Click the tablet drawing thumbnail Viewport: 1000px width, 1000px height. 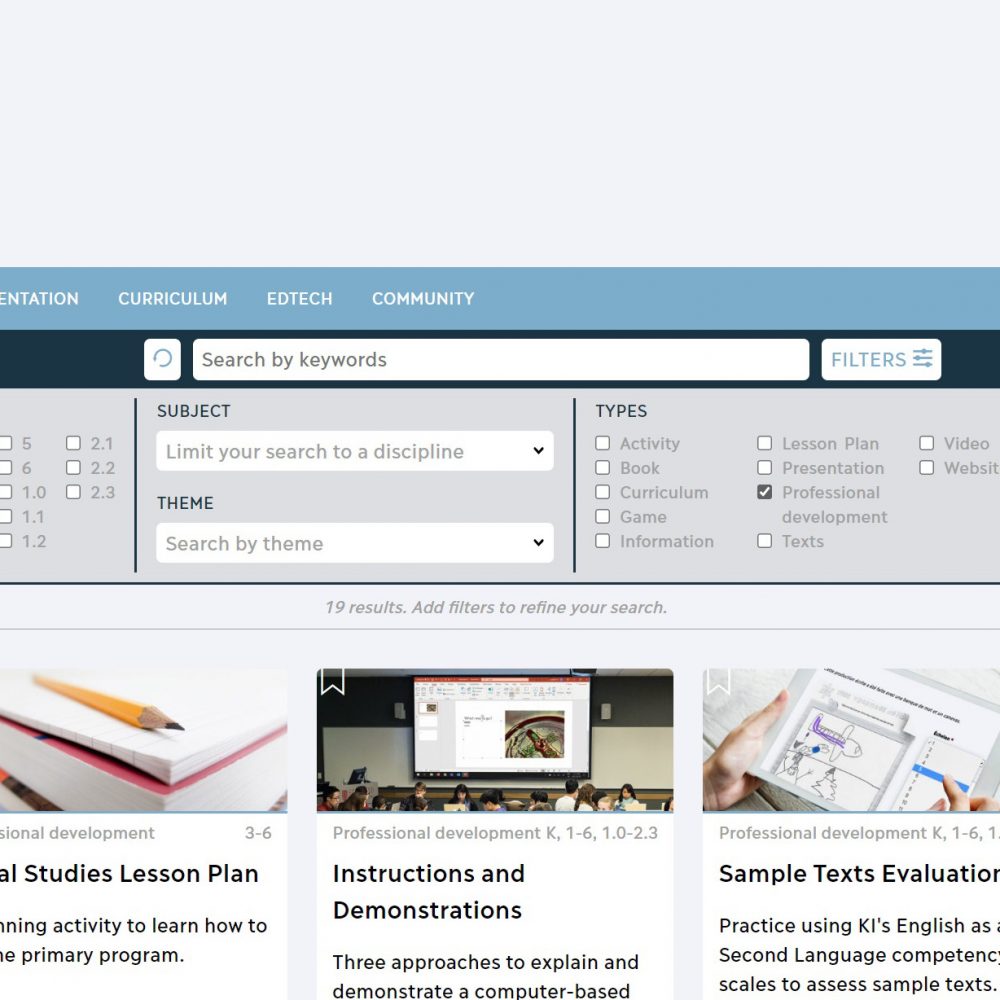[851, 740]
